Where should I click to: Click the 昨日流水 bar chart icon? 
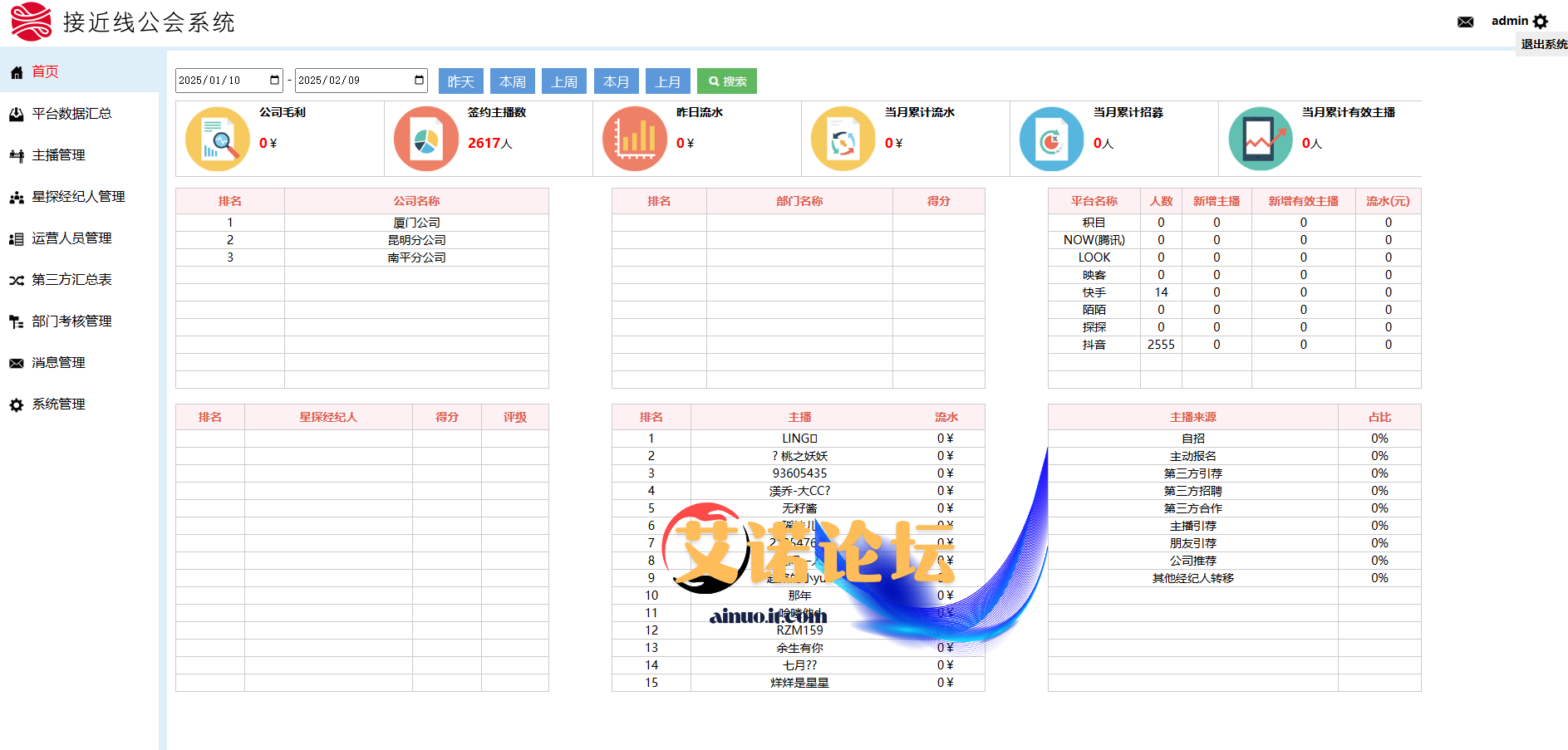point(635,139)
